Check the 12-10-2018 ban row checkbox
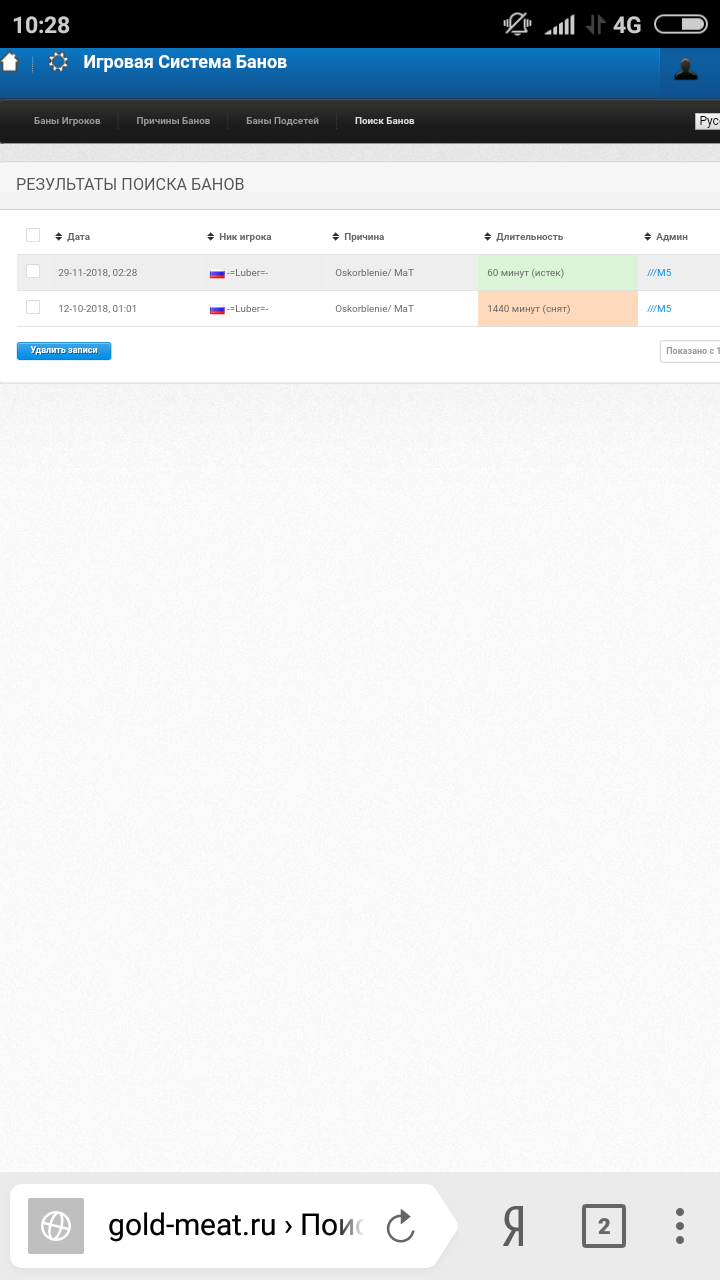Image resolution: width=720 pixels, height=1280 pixels. click(33, 307)
